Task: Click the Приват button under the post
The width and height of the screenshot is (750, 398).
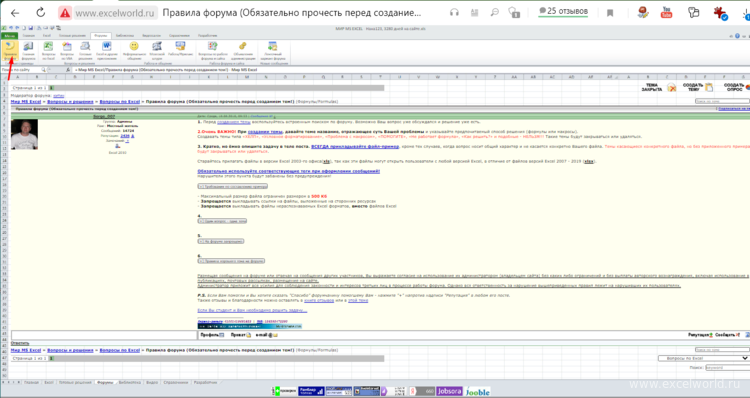Action: (x=241, y=335)
